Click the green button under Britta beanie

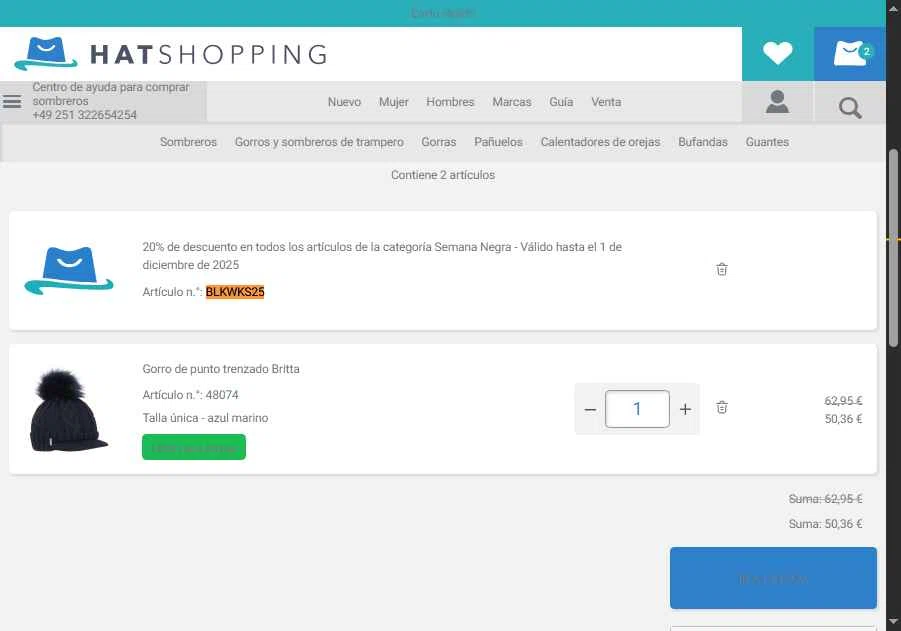(194, 447)
